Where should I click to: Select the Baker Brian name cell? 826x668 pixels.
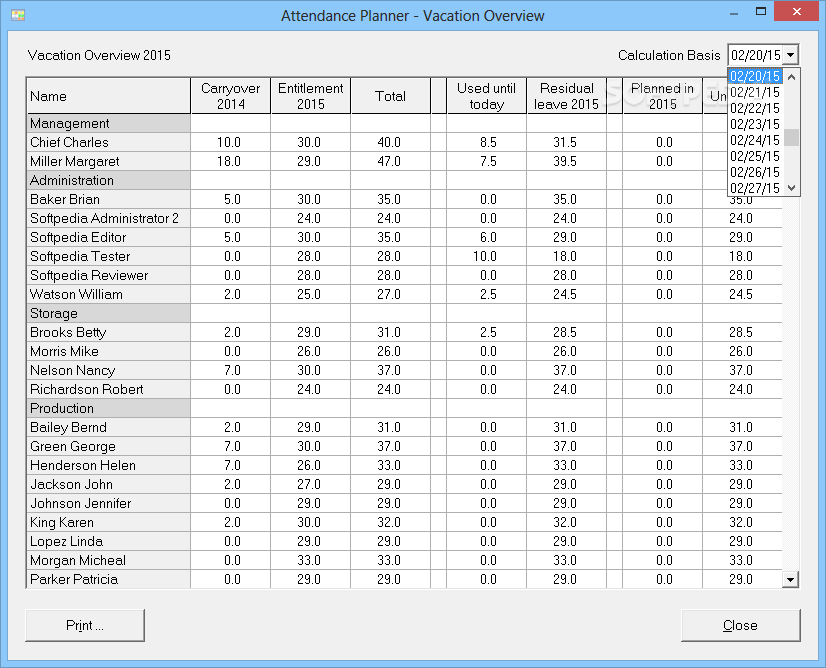pos(108,199)
